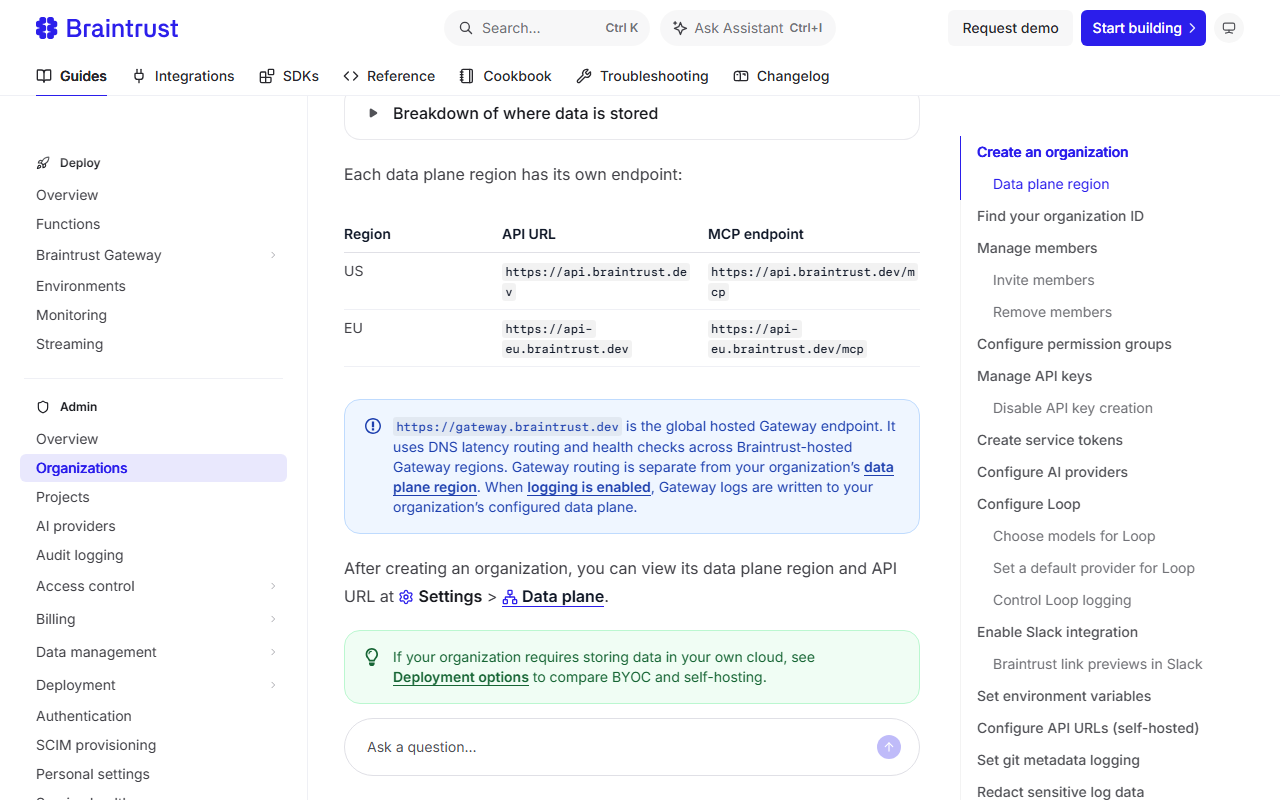
Task: Go to the Troubleshooting tab
Action: click(x=643, y=76)
